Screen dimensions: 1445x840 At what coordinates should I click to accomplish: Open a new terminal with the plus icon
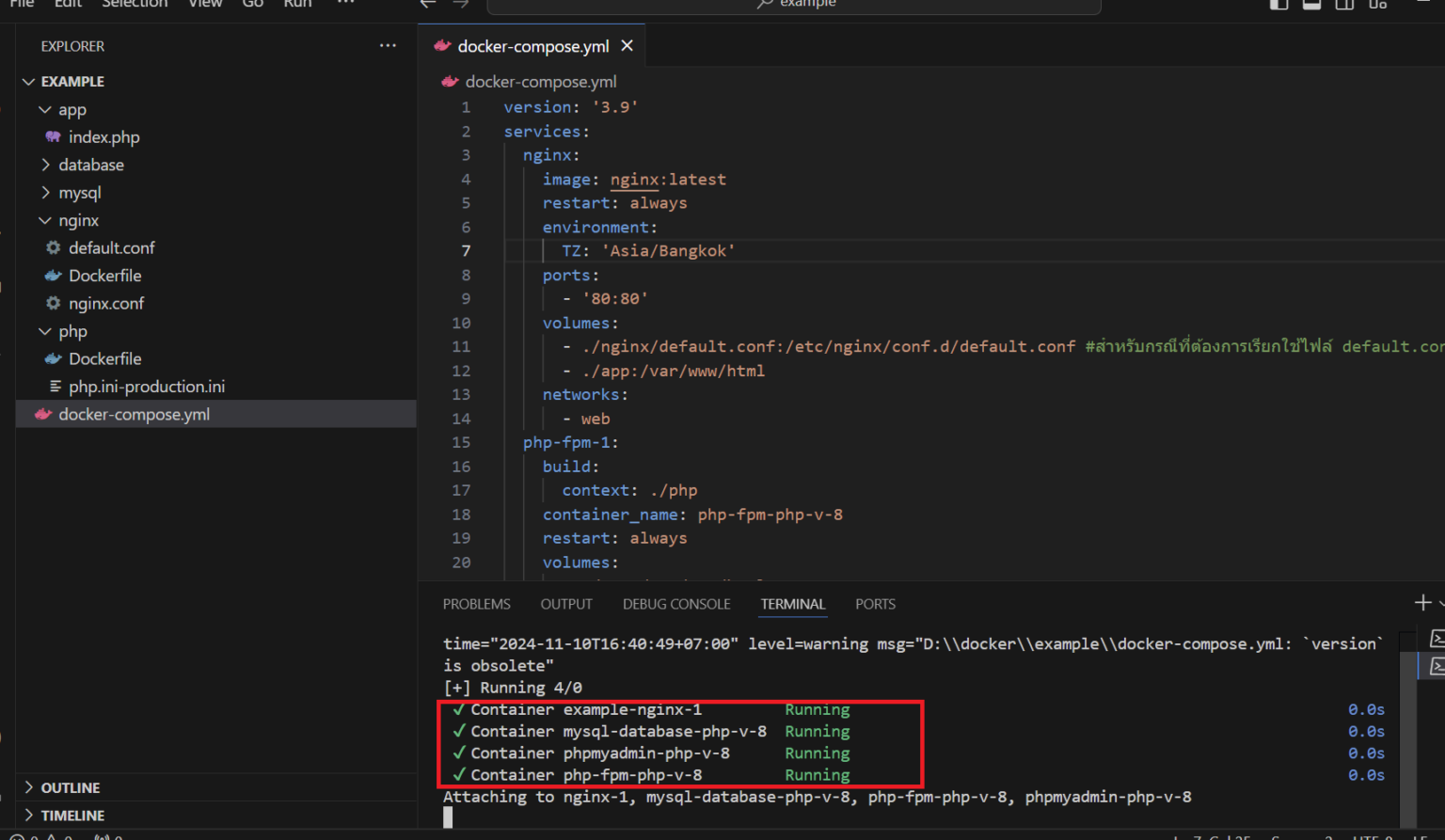pyautogui.click(x=1421, y=603)
